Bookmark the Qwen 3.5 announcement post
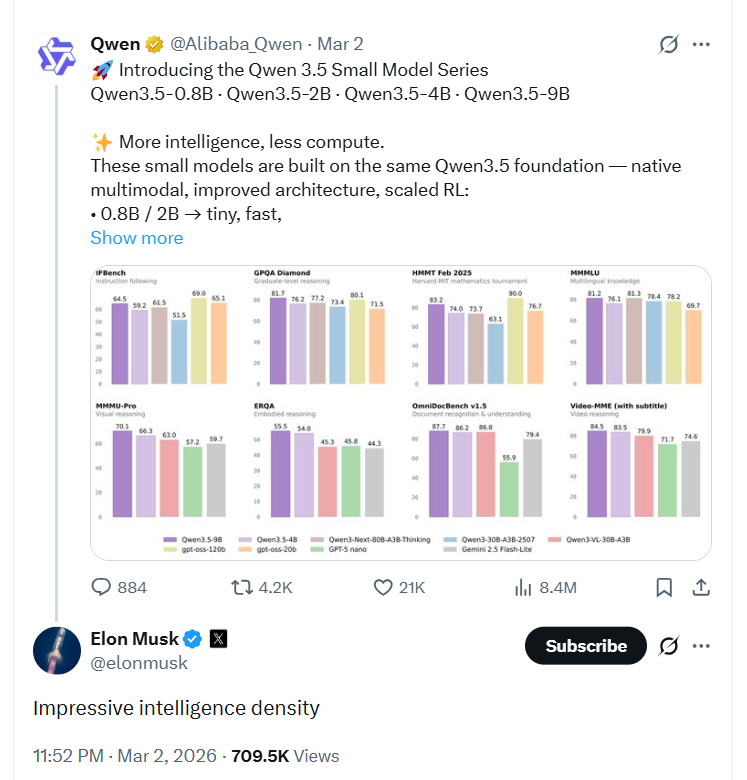This screenshot has width=747, height=780. pyautogui.click(x=664, y=587)
